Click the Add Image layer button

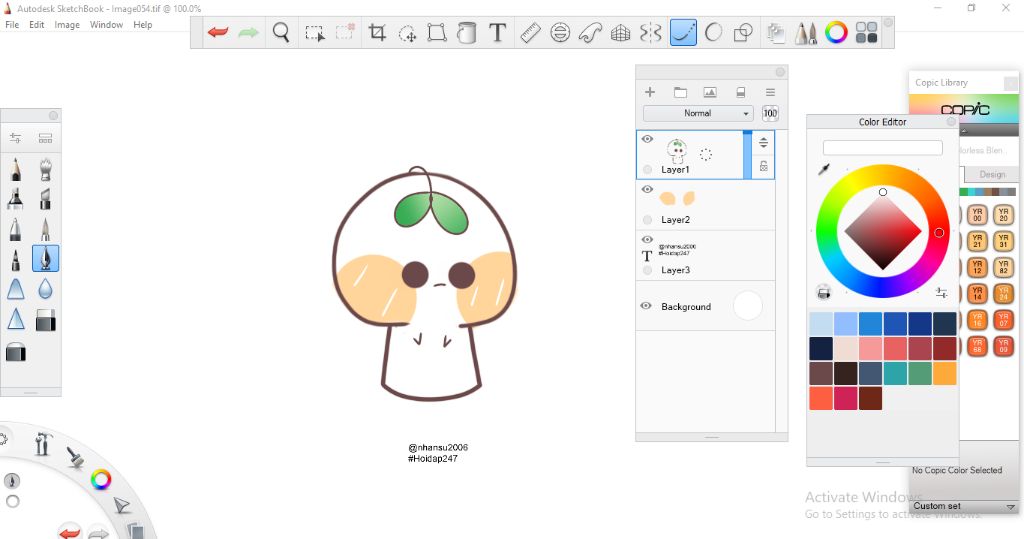tap(710, 92)
